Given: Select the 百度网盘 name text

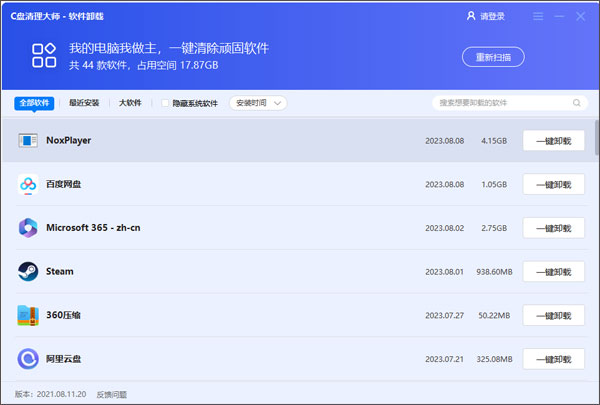Looking at the screenshot, I should (x=64, y=185).
